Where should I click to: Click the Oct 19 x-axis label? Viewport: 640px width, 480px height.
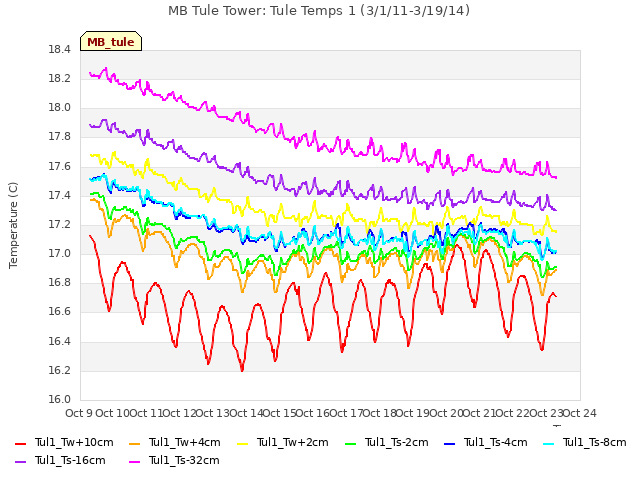[x=413, y=413]
